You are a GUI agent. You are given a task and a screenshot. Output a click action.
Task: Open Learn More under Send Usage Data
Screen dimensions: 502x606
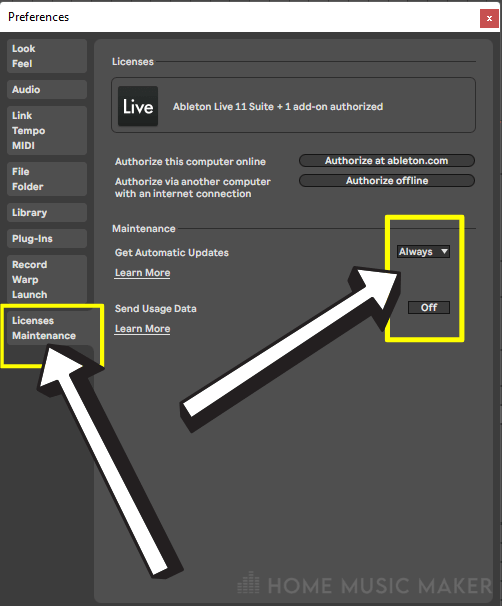(x=142, y=329)
